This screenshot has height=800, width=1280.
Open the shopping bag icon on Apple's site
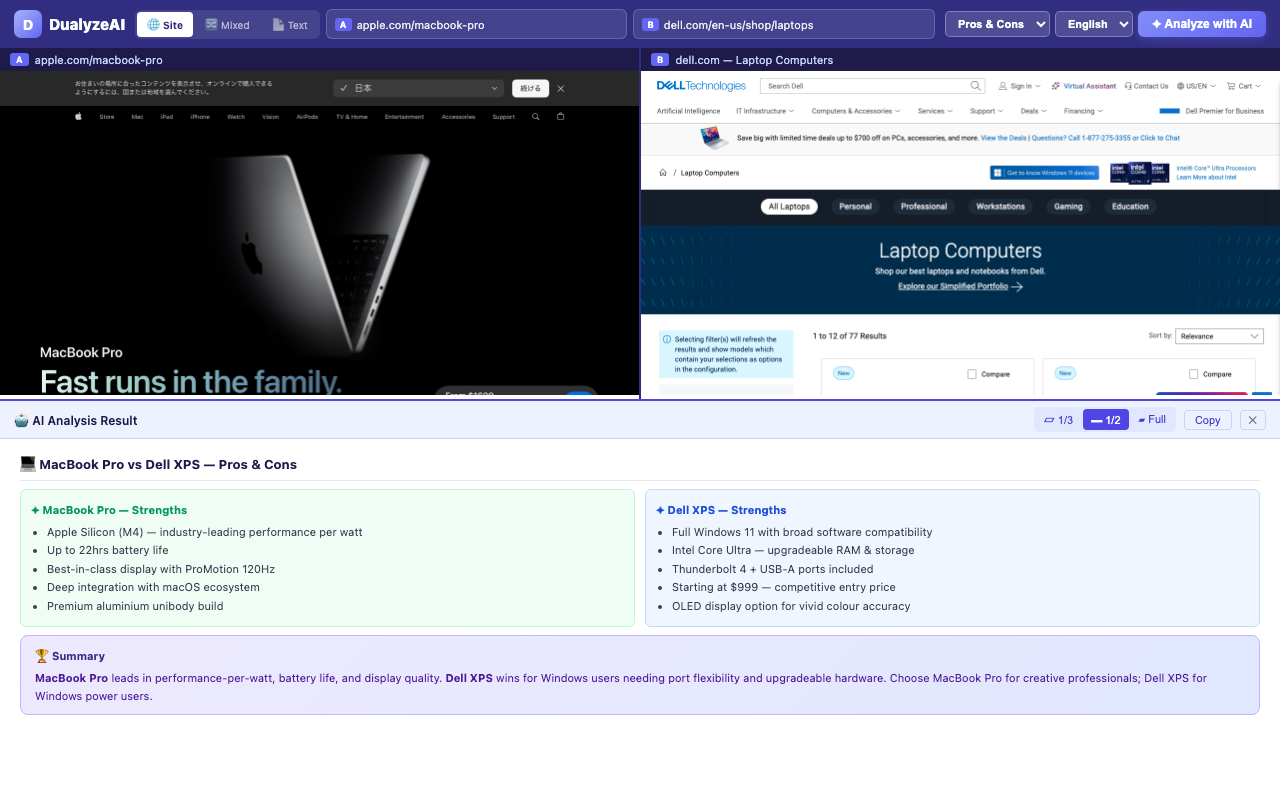(x=560, y=117)
